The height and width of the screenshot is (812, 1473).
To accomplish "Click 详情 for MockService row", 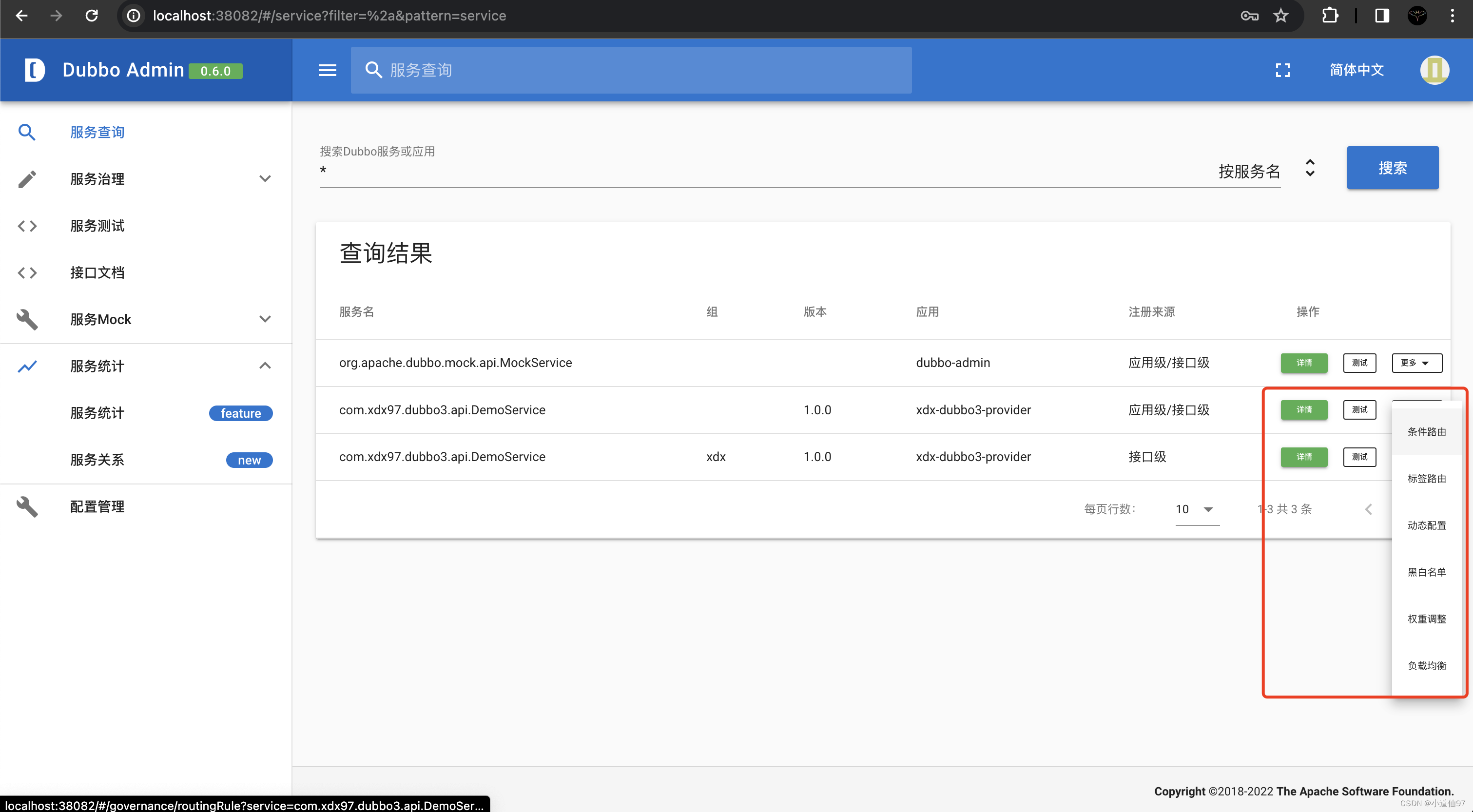I will tap(1304, 363).
